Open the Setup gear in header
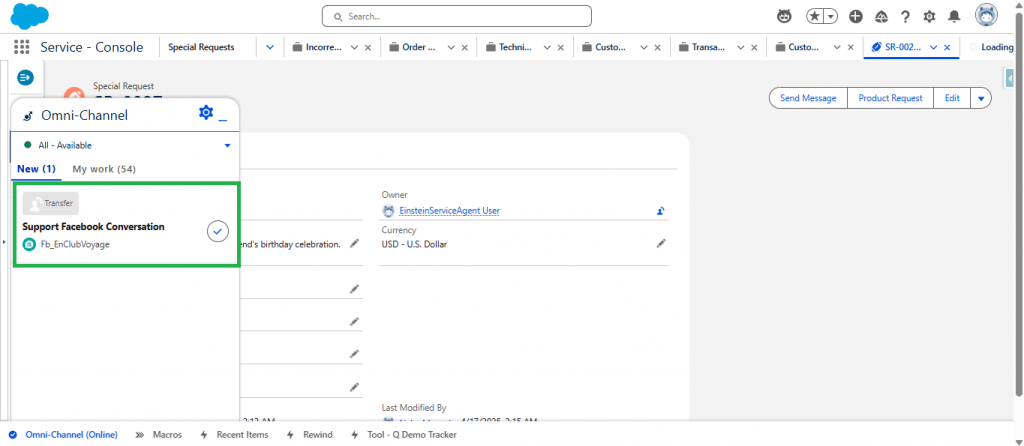This screenshot has width=1024, height=446. (x=929, y=16)
